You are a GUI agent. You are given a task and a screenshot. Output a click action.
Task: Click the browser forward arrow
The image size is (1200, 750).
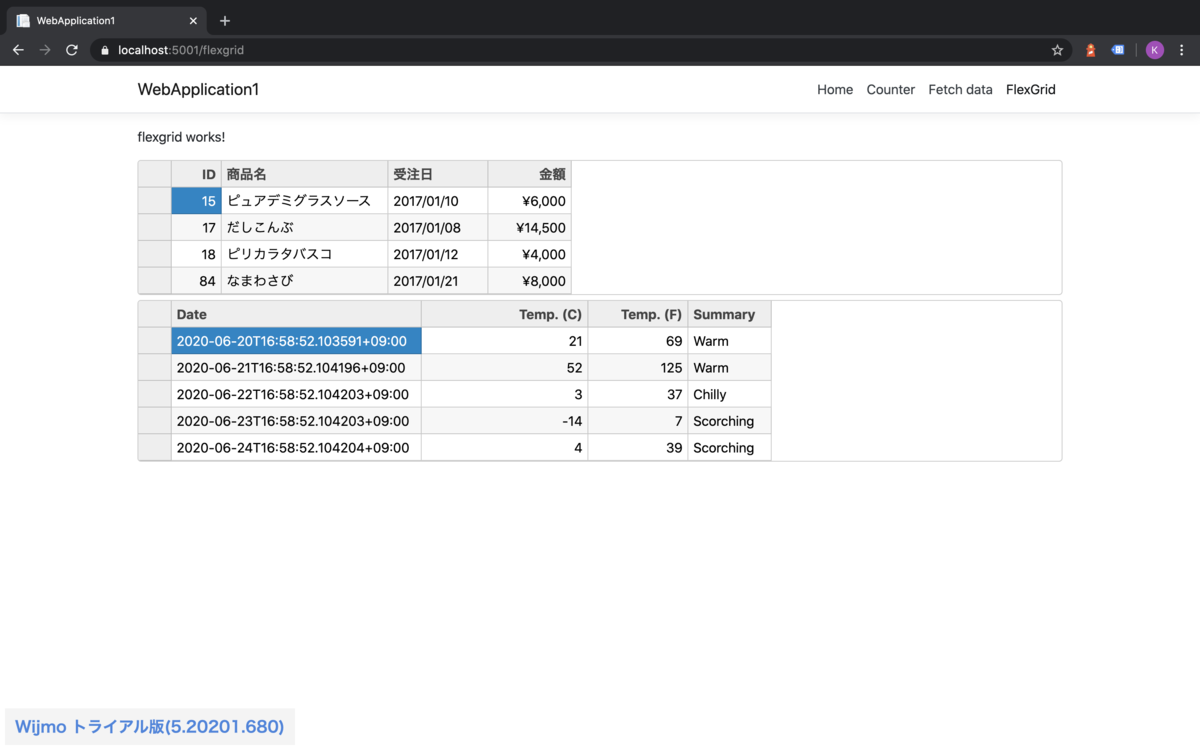[x=45, y=50]
